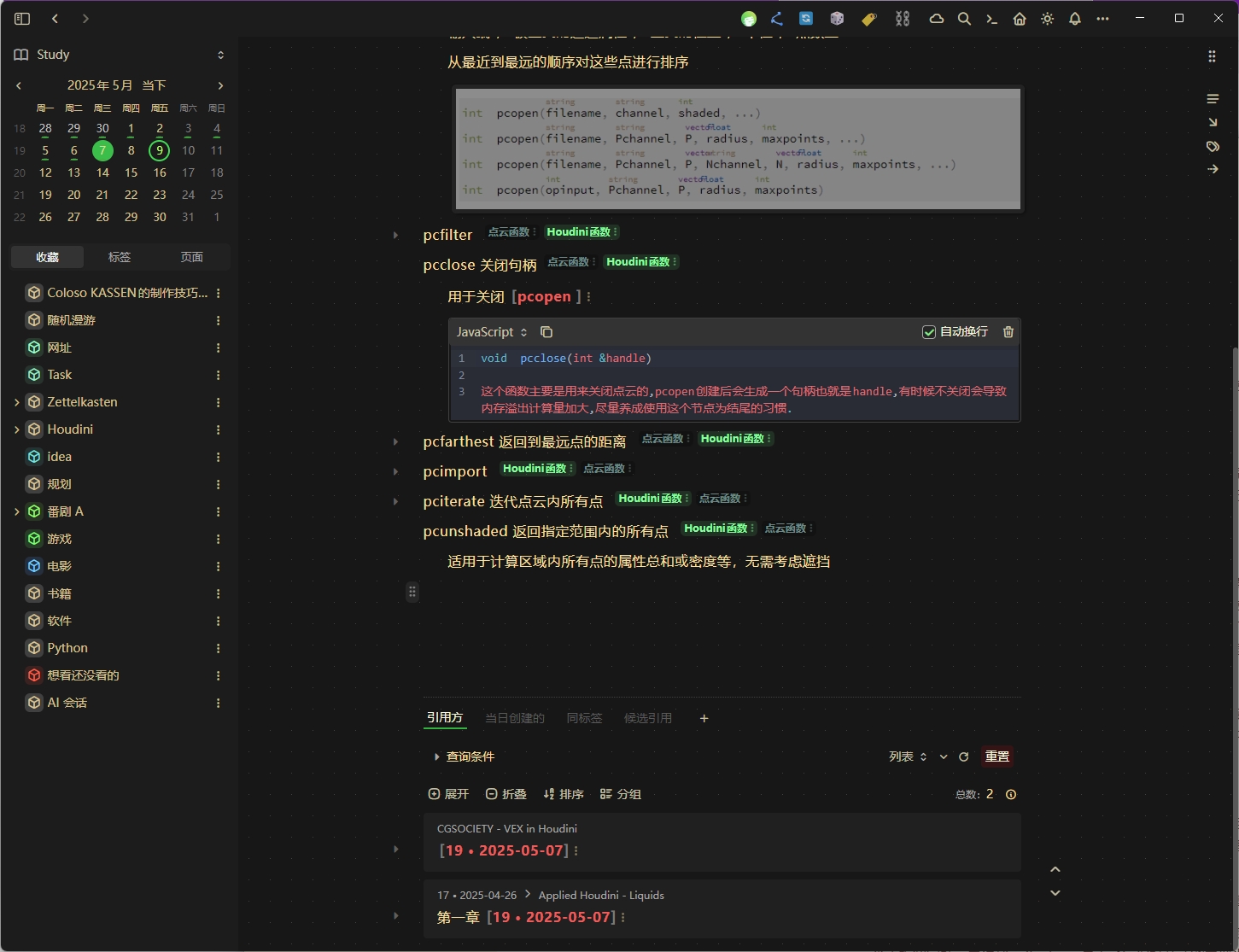Toggle the left sidebar panel icon
The width and height of the screenshot is (1239, 952).
click(22, 19)
